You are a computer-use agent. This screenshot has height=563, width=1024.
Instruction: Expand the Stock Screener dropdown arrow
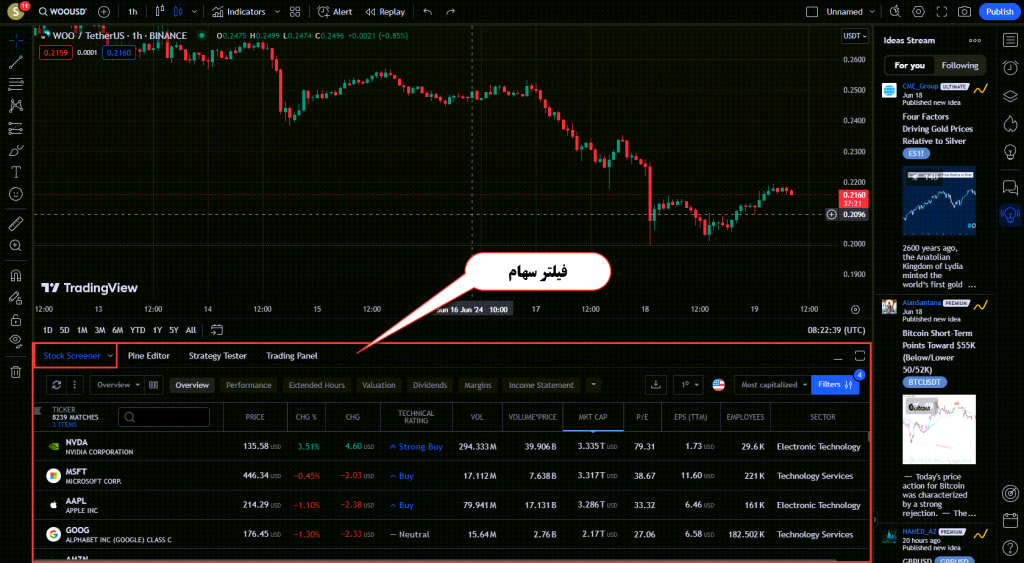point(110,356)
